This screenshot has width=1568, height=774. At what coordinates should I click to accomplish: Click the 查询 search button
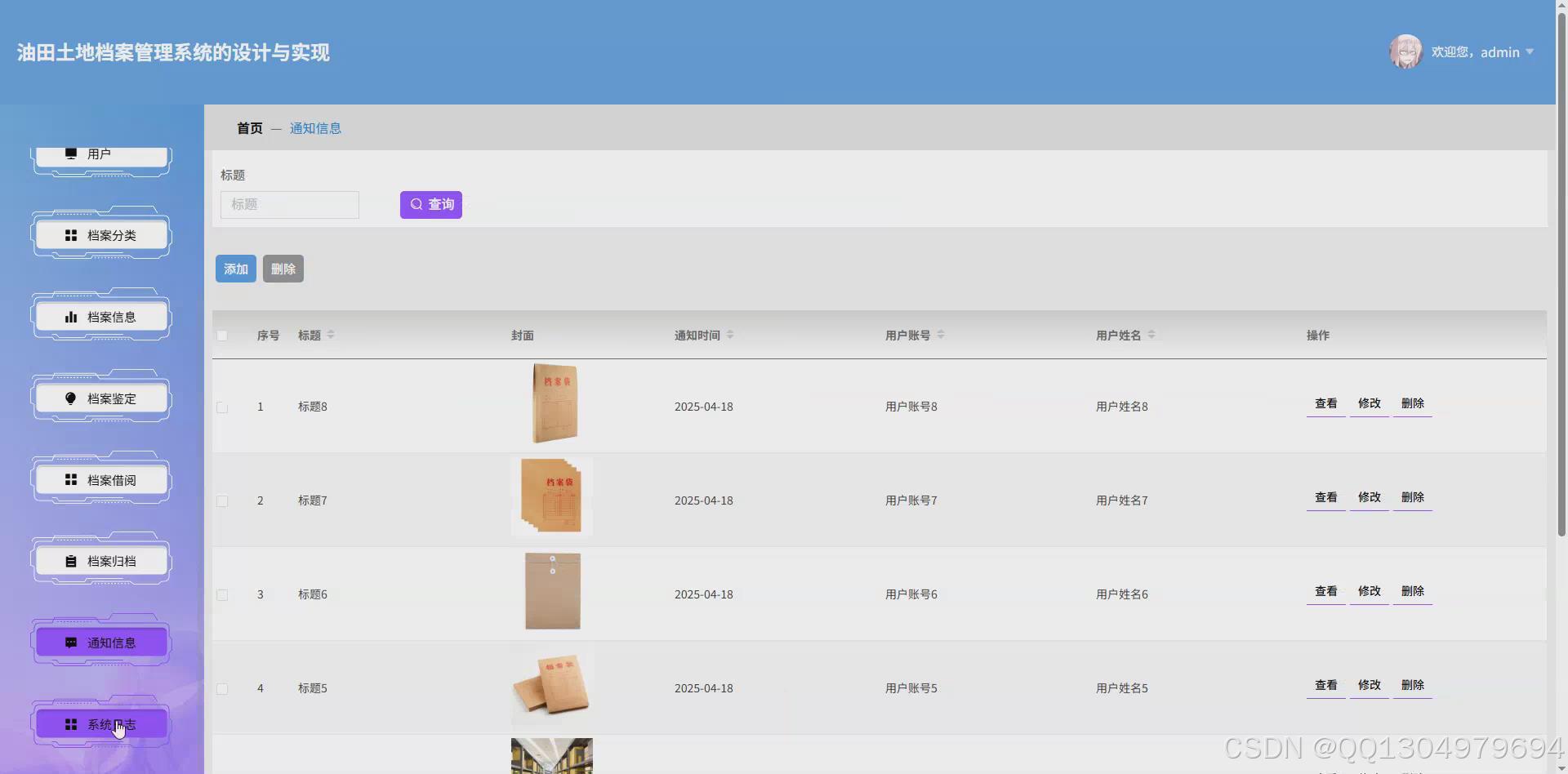431,205
